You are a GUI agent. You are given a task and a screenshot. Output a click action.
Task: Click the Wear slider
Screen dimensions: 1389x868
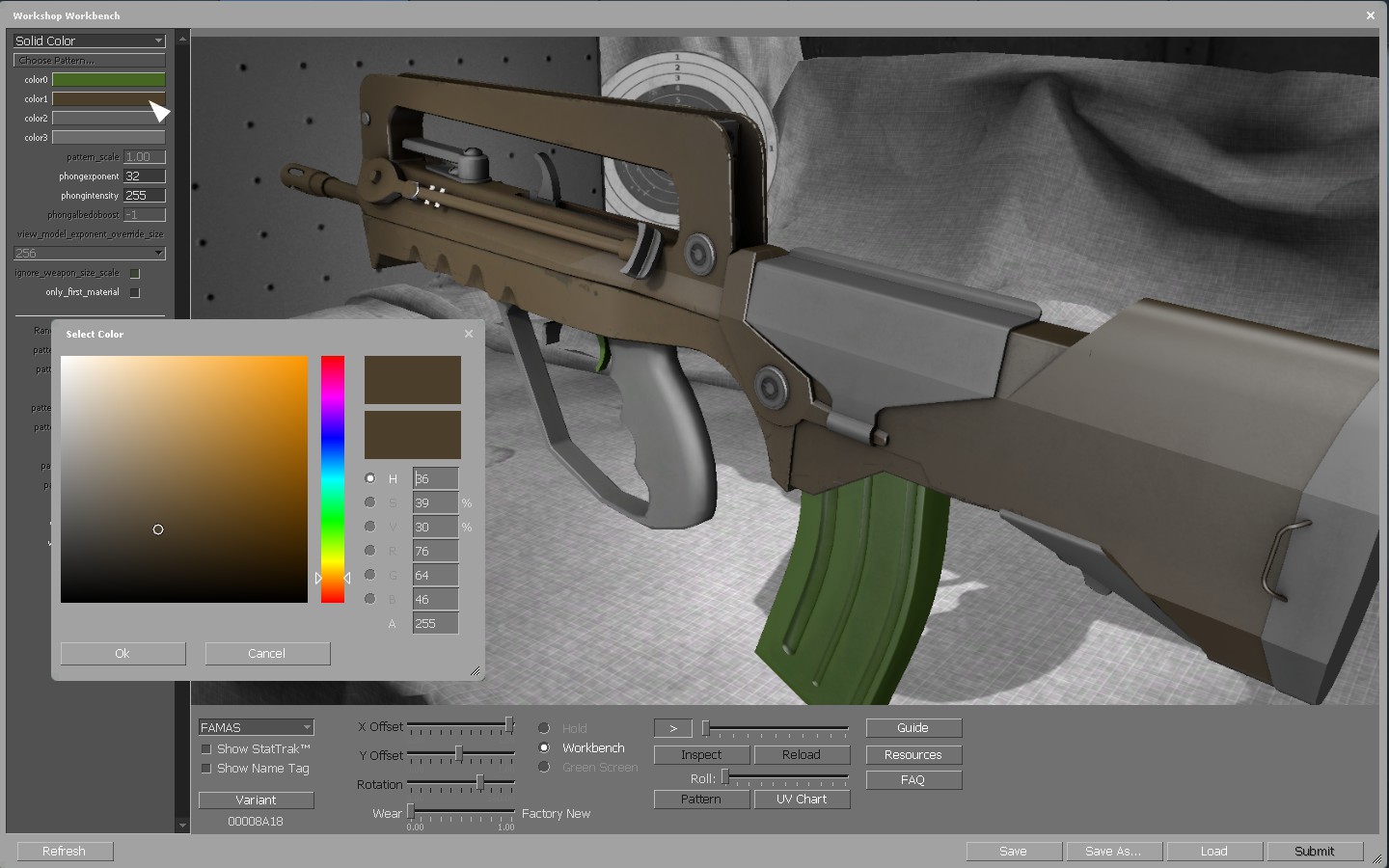pos(461,812)
